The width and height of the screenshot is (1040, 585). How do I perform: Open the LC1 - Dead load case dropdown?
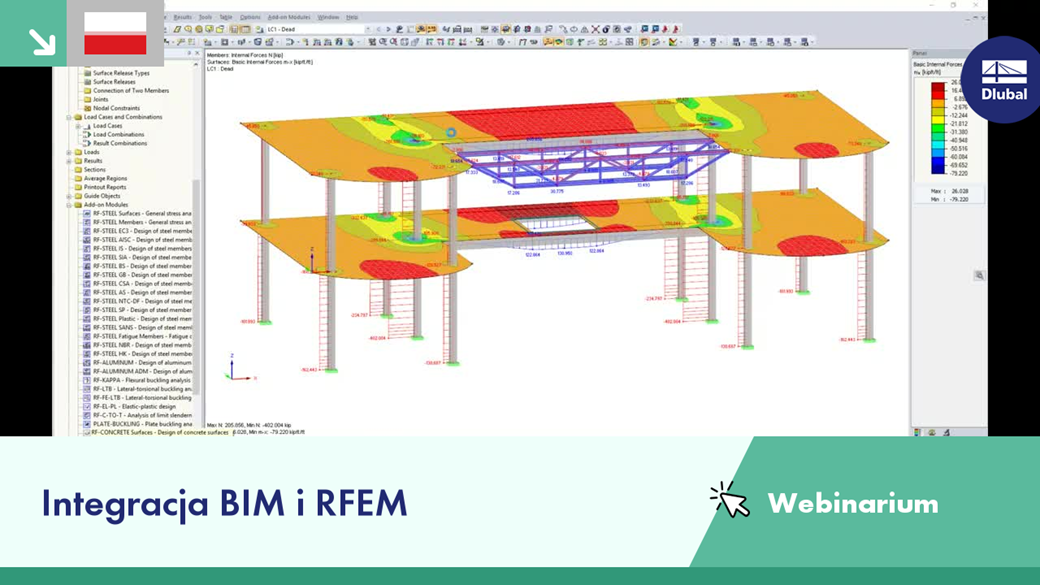pos(368,29)
